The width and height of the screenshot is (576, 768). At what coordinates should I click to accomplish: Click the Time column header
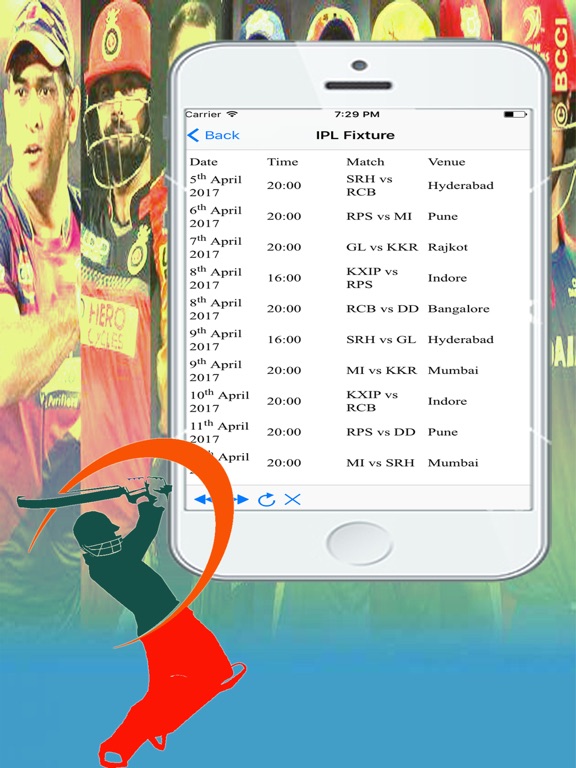[x=283, y=162]
